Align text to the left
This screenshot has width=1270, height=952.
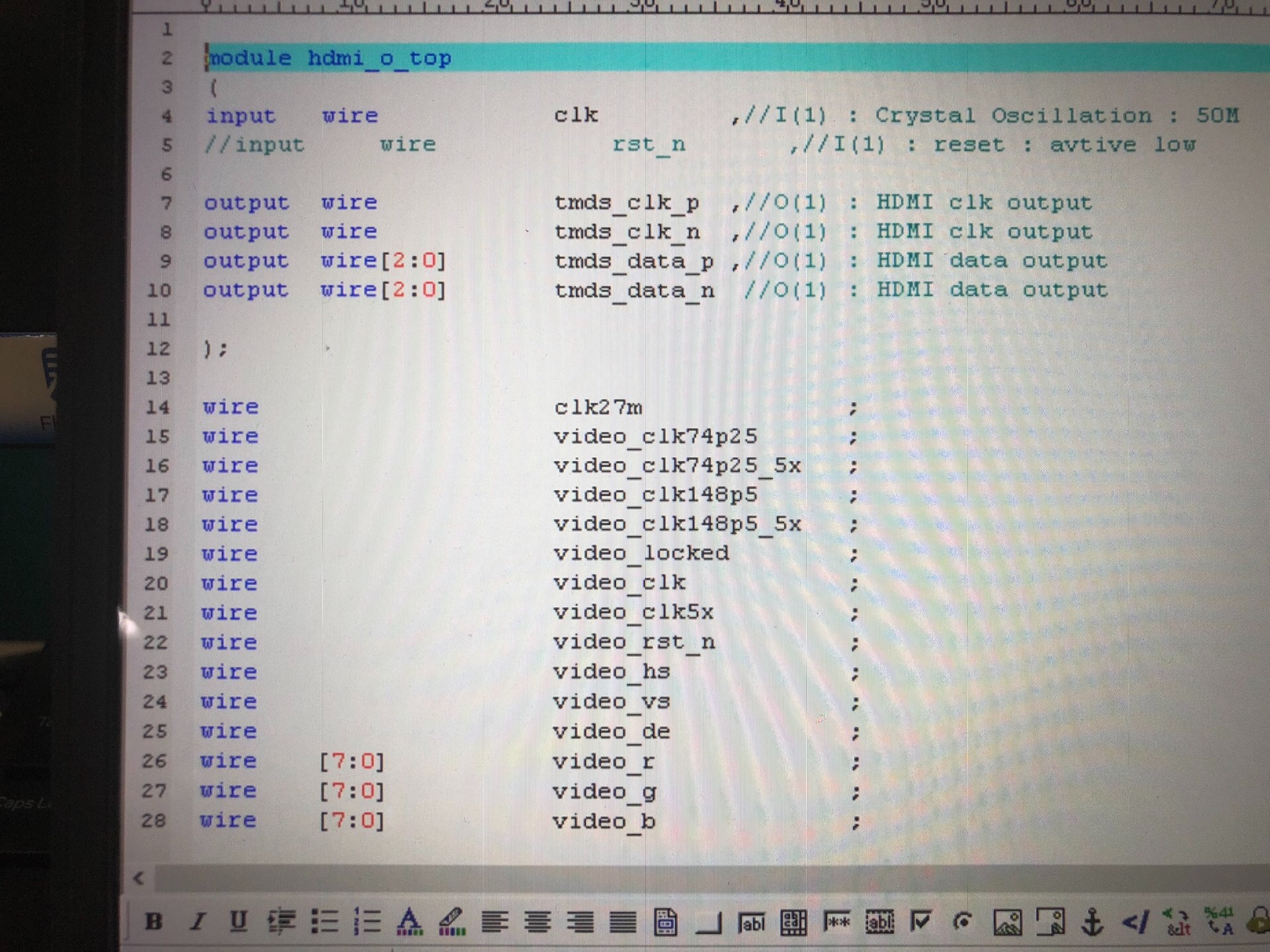coord(495,921)
